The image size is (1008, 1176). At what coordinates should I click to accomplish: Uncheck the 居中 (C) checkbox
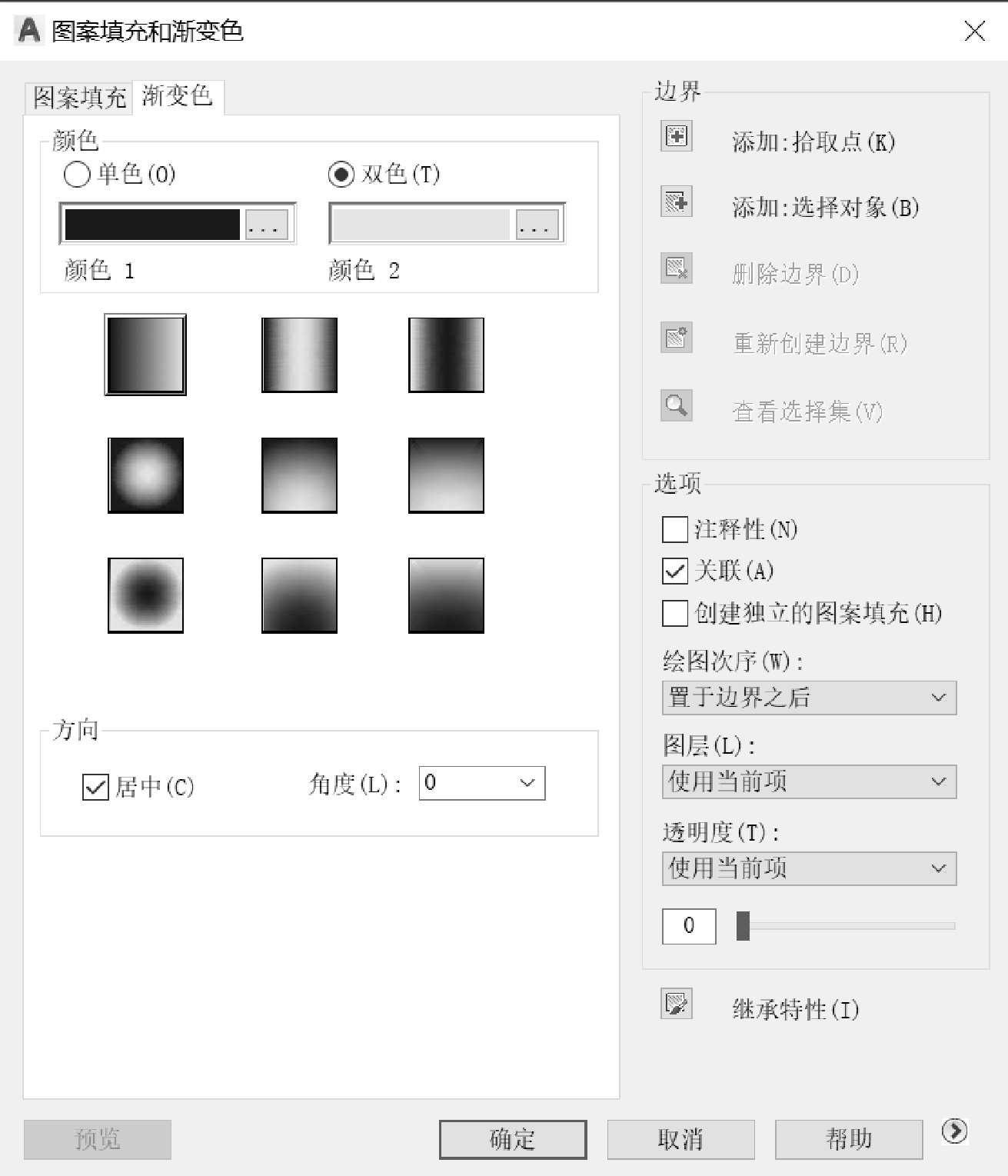pyautogui.click(x=95, y=788)
